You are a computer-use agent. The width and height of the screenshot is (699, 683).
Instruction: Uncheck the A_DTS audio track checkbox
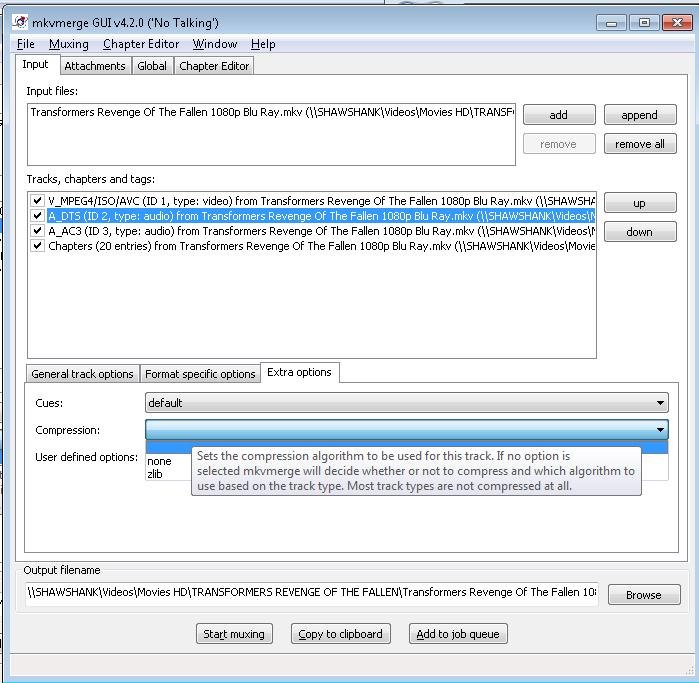(37, 216)
